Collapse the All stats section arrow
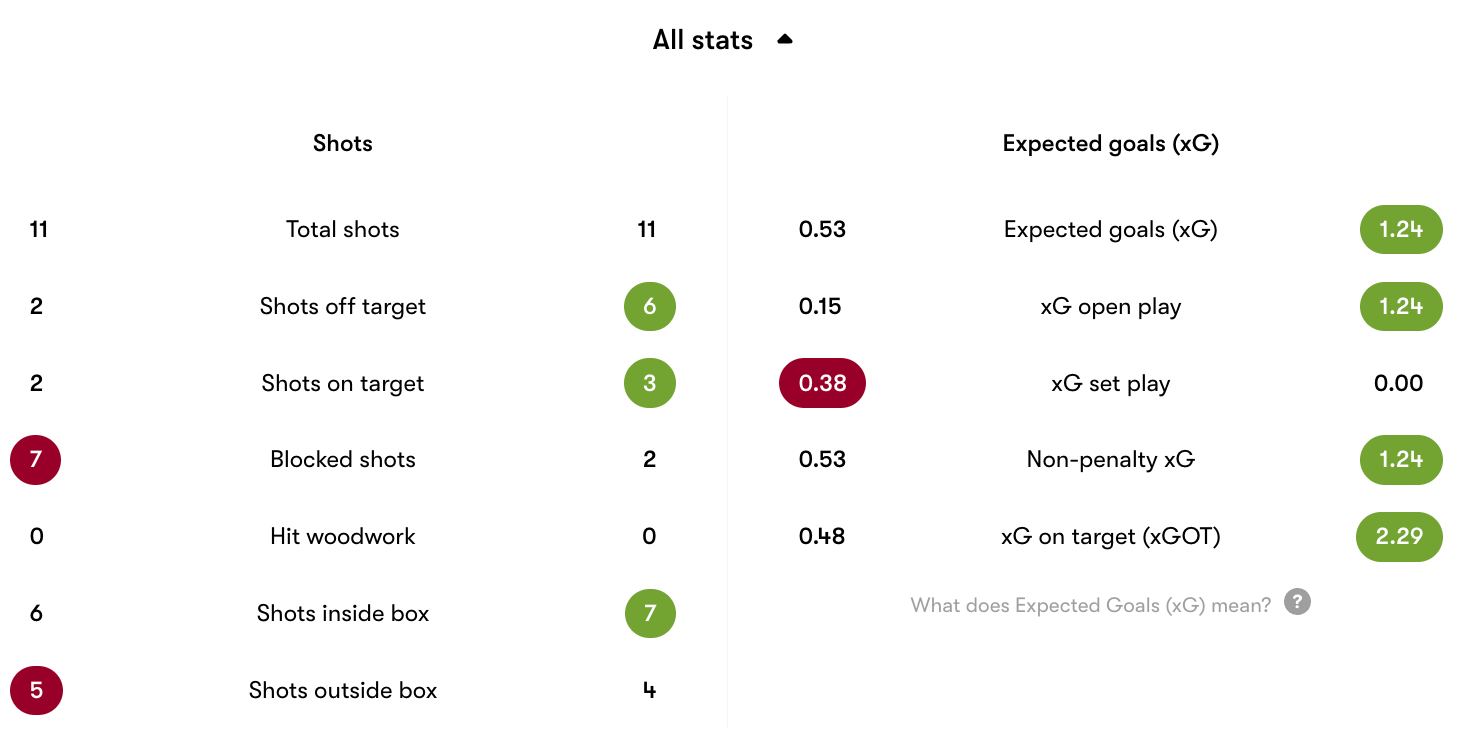The image size is (1464, 730). coord(785,40)
